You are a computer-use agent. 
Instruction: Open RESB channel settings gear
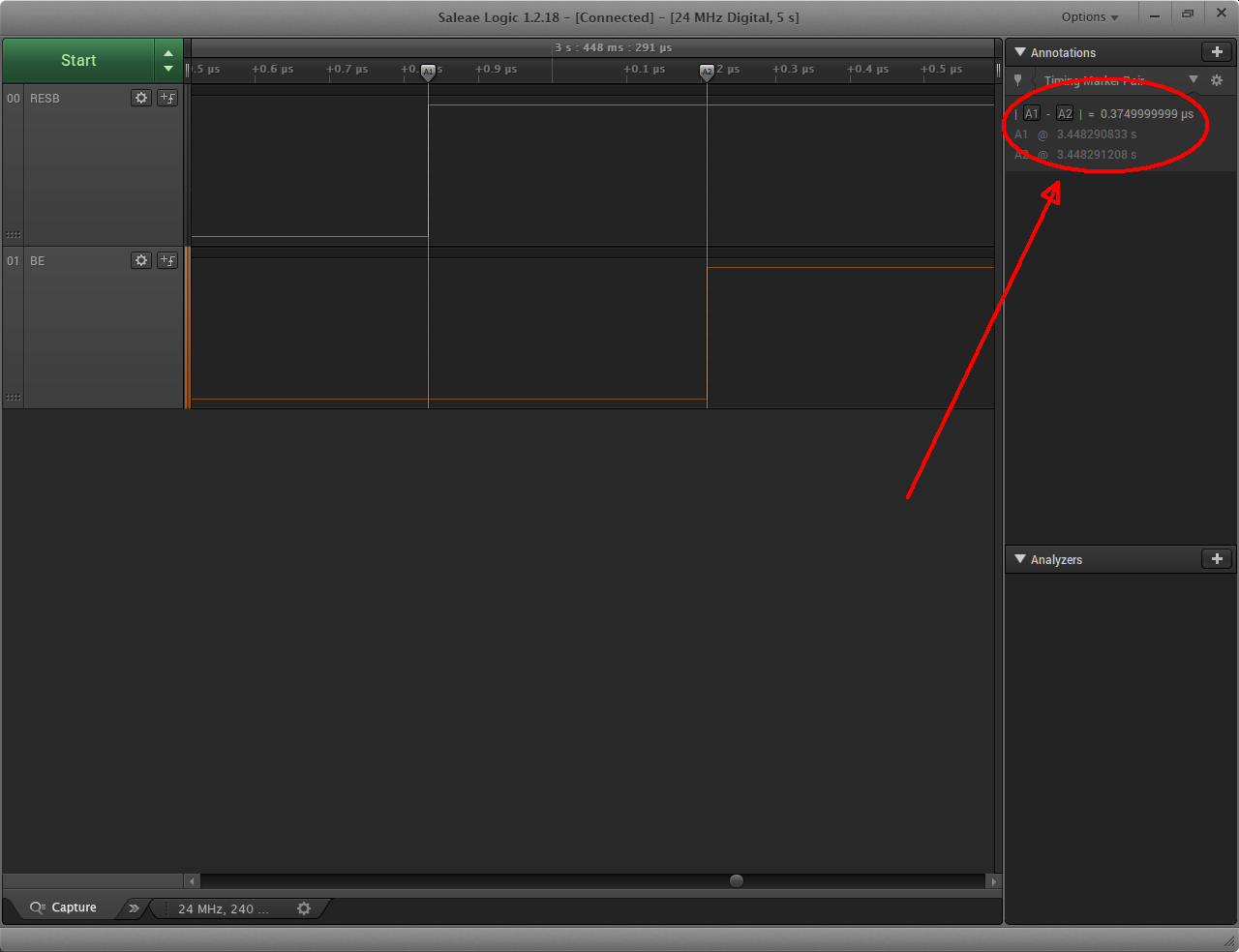141,98
